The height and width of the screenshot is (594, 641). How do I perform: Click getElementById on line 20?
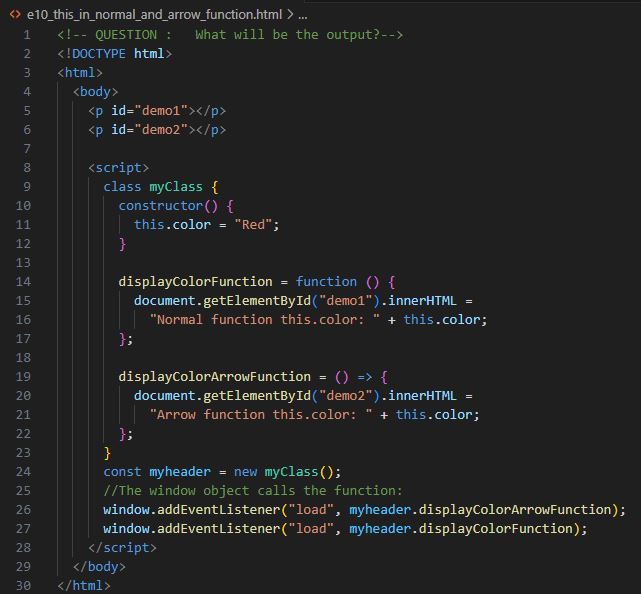tap(257, 396)
